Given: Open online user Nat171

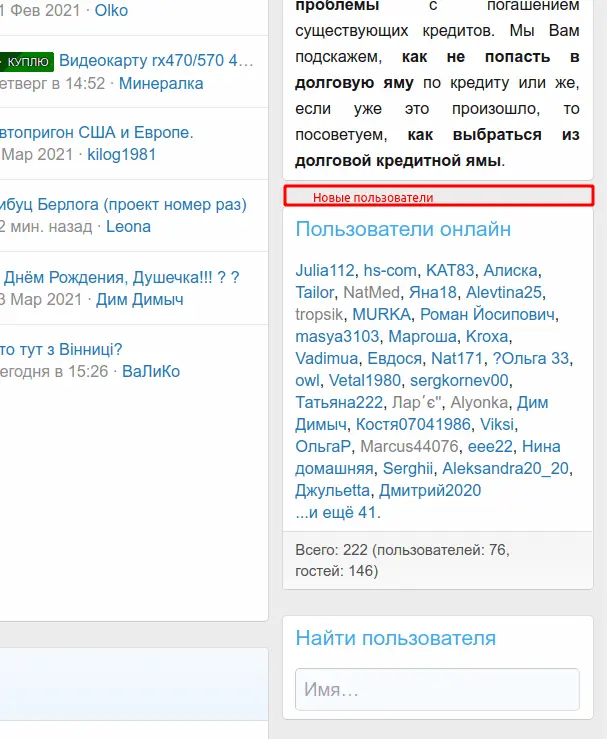Looking at the screenshot, I should 457,359.
